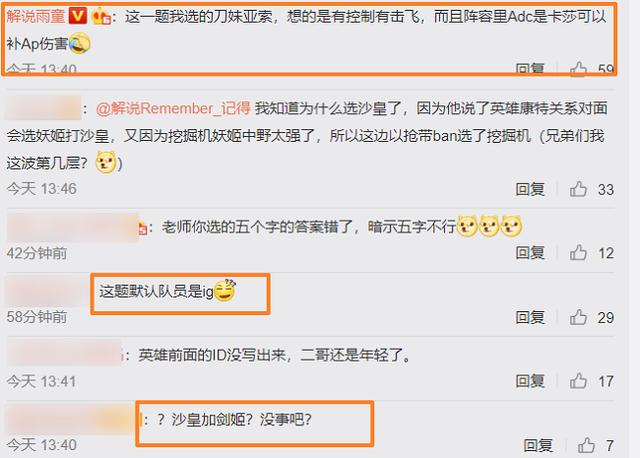Click thumbs-up on comment with 12 likes
This screenshot has height=458, width=640.
pyautogui.click(x=578, y=253)
